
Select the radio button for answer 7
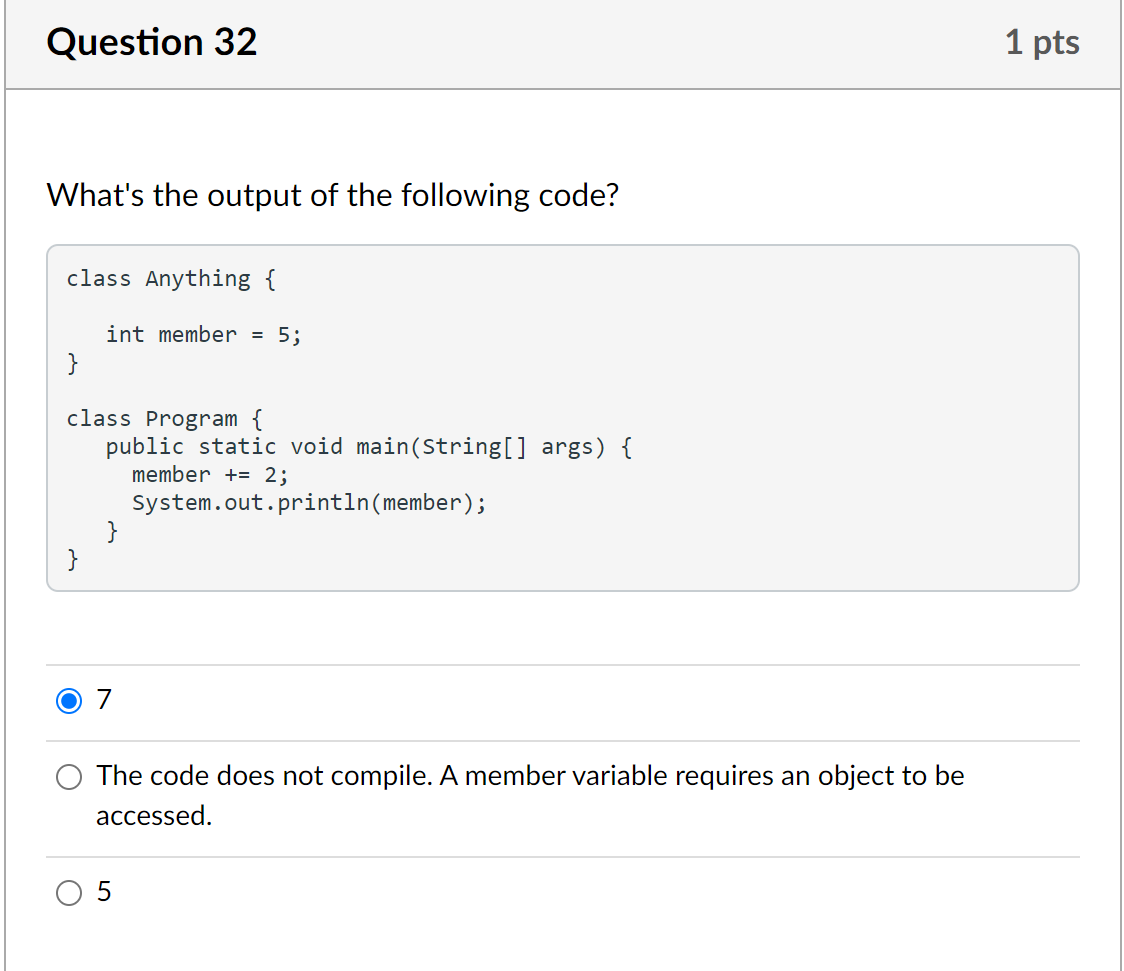(x=69, y=700)
